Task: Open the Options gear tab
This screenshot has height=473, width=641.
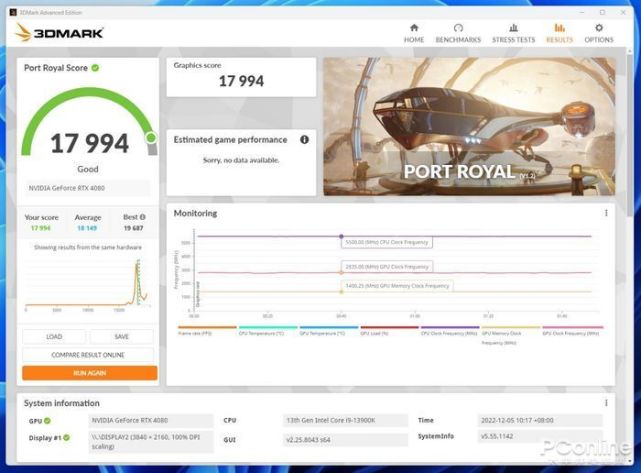Action: (x=599, y=33)
